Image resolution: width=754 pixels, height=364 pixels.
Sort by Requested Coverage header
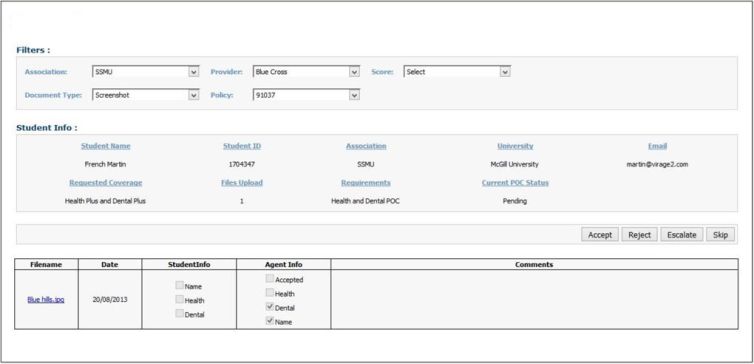pos(106,183)
